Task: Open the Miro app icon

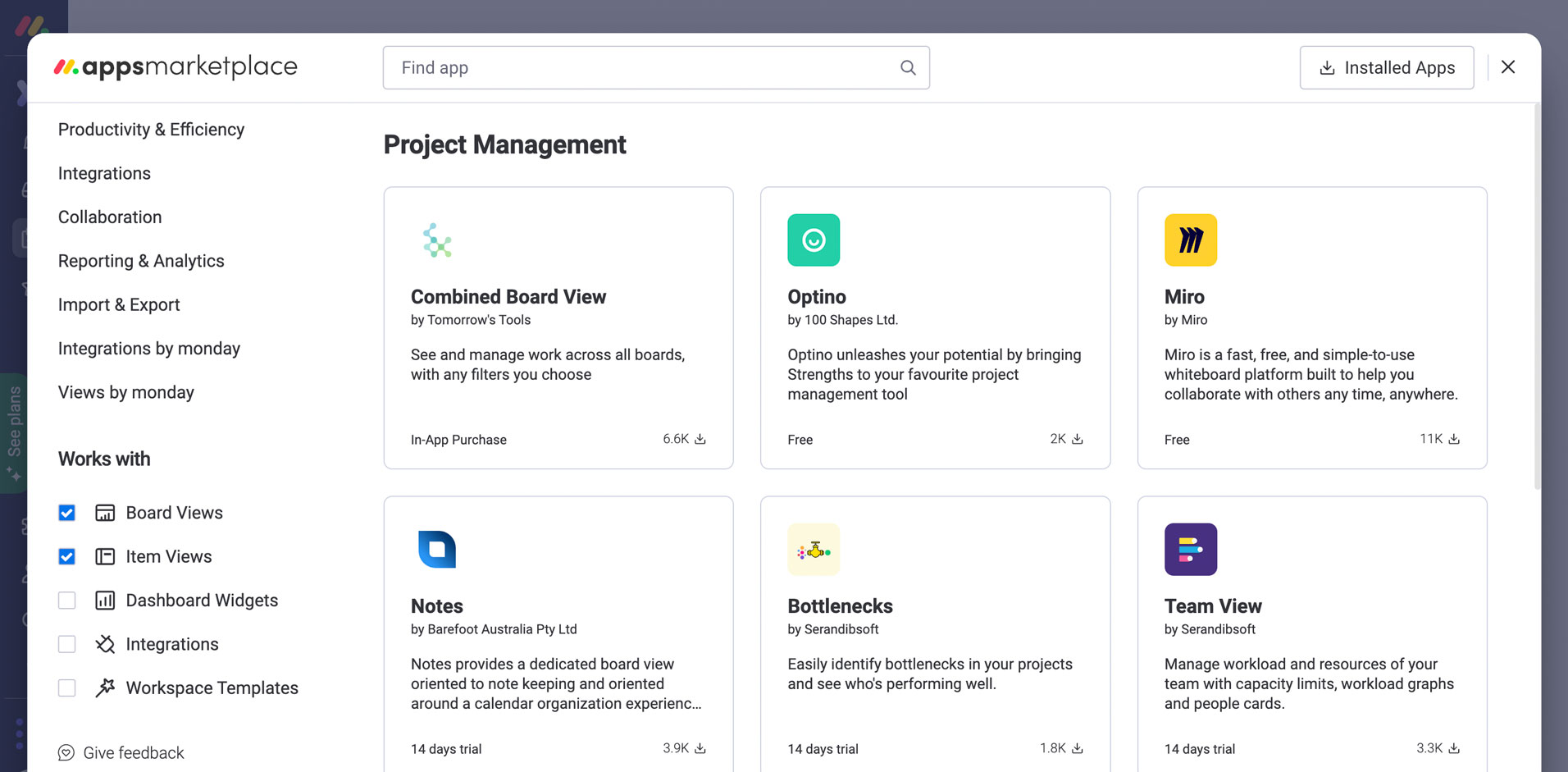Action: [1191, 240]
